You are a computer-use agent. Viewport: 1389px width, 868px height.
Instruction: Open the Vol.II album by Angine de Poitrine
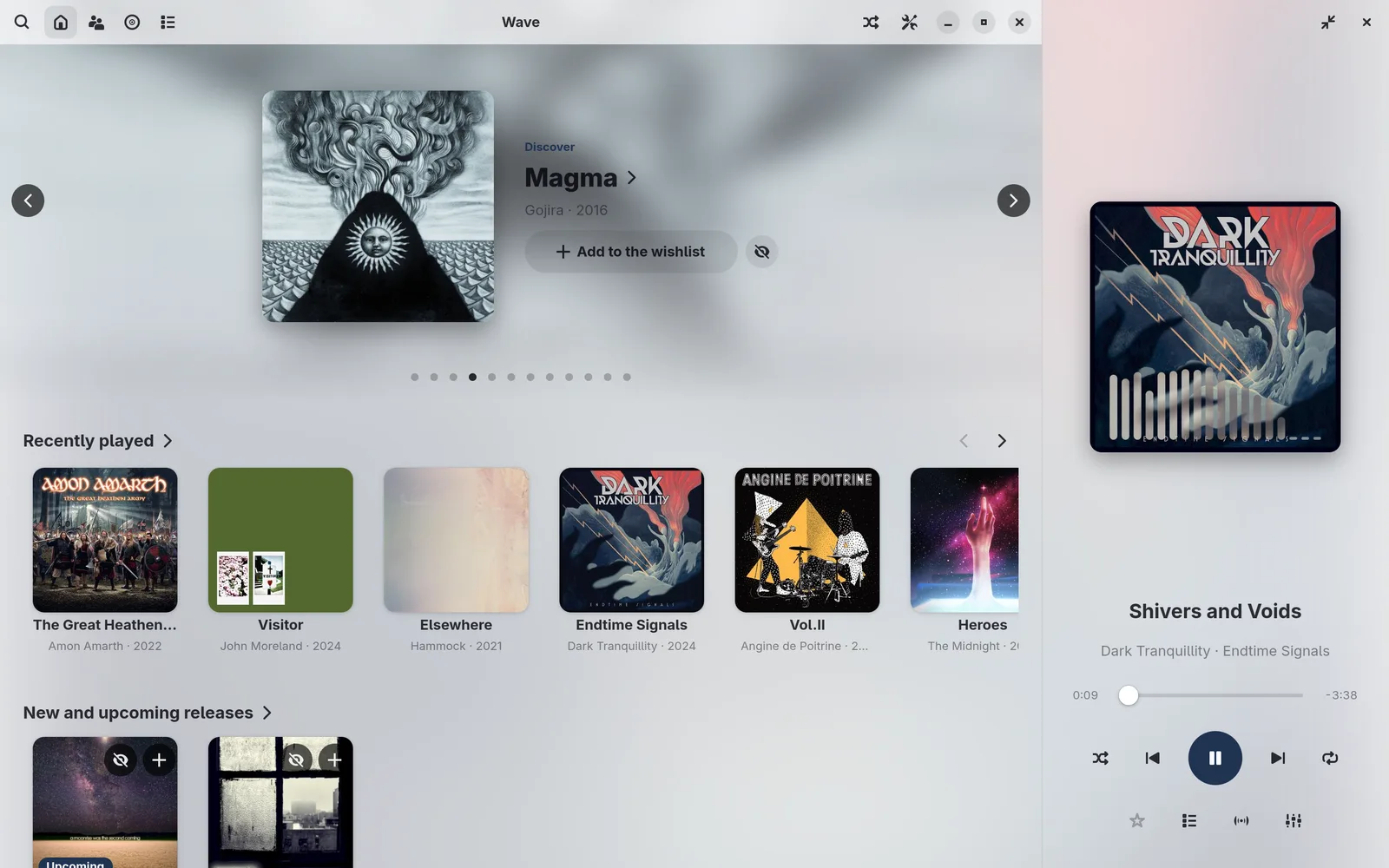click(807, 540)
